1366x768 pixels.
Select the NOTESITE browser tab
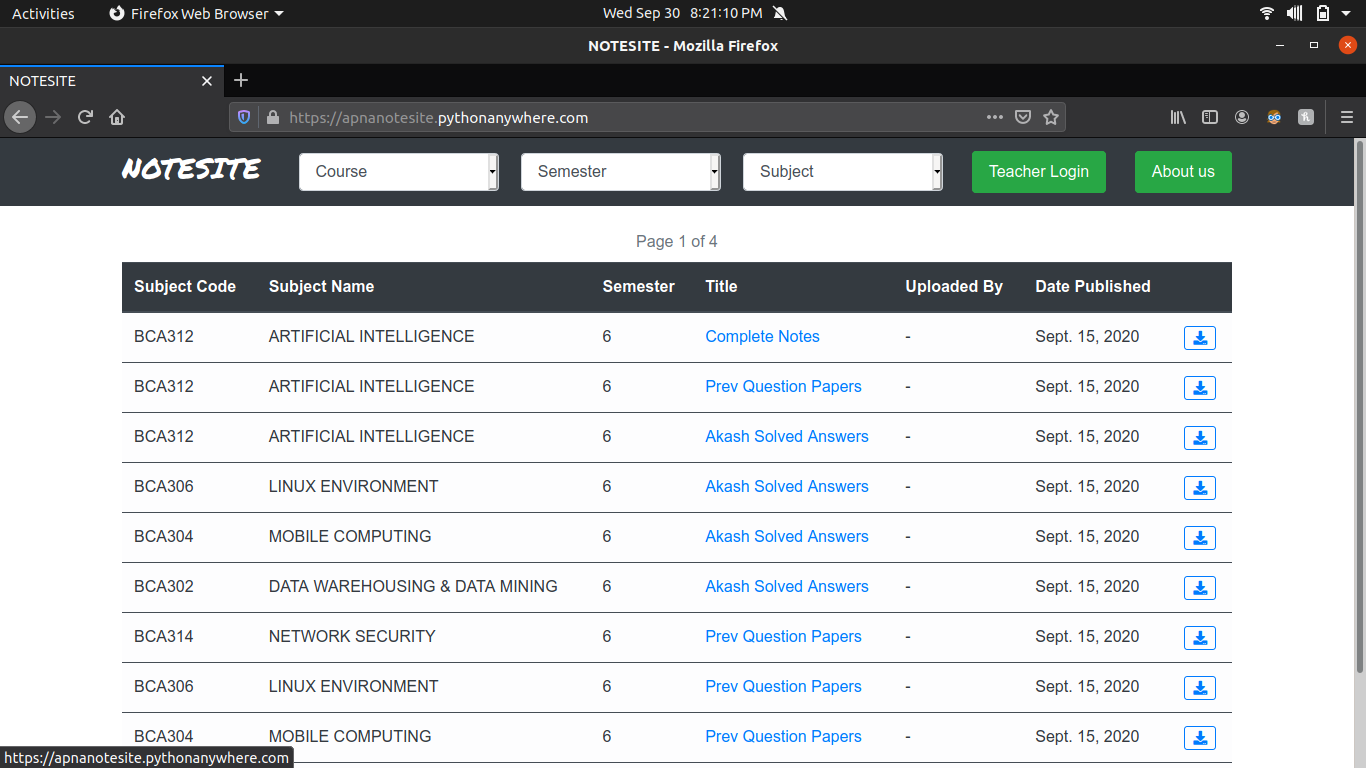pyautogui.click(x=112, y=81)
